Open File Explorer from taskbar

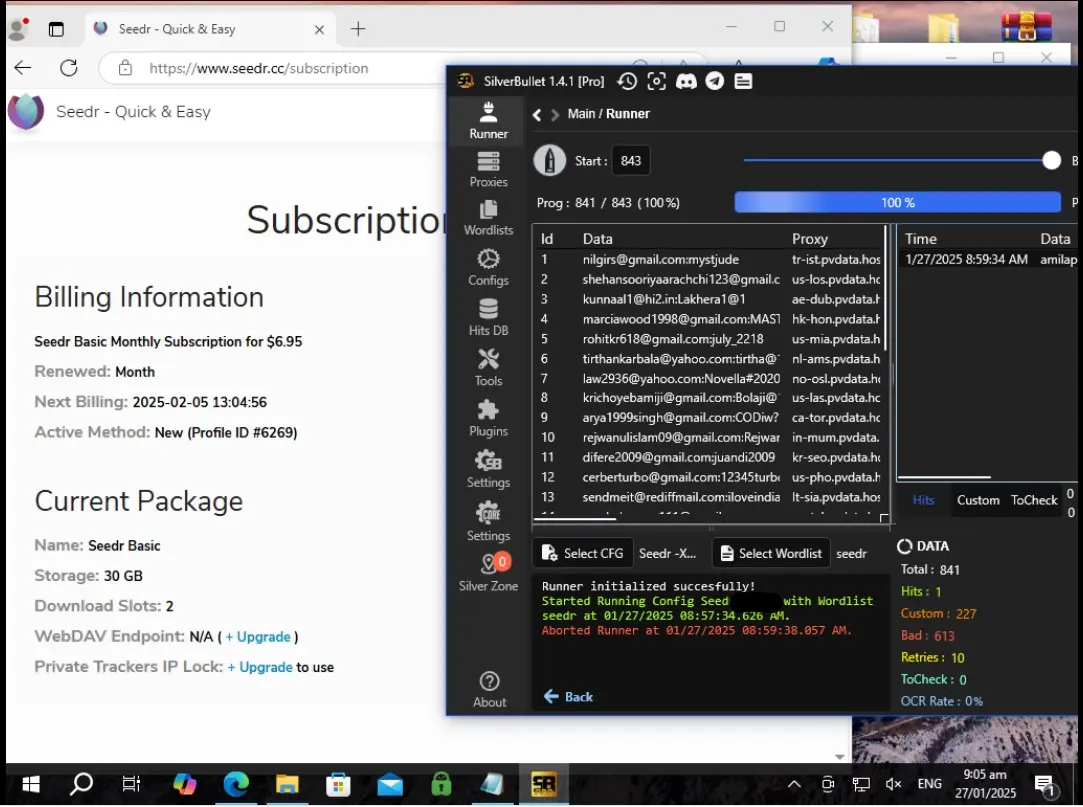tap(287, 784)
